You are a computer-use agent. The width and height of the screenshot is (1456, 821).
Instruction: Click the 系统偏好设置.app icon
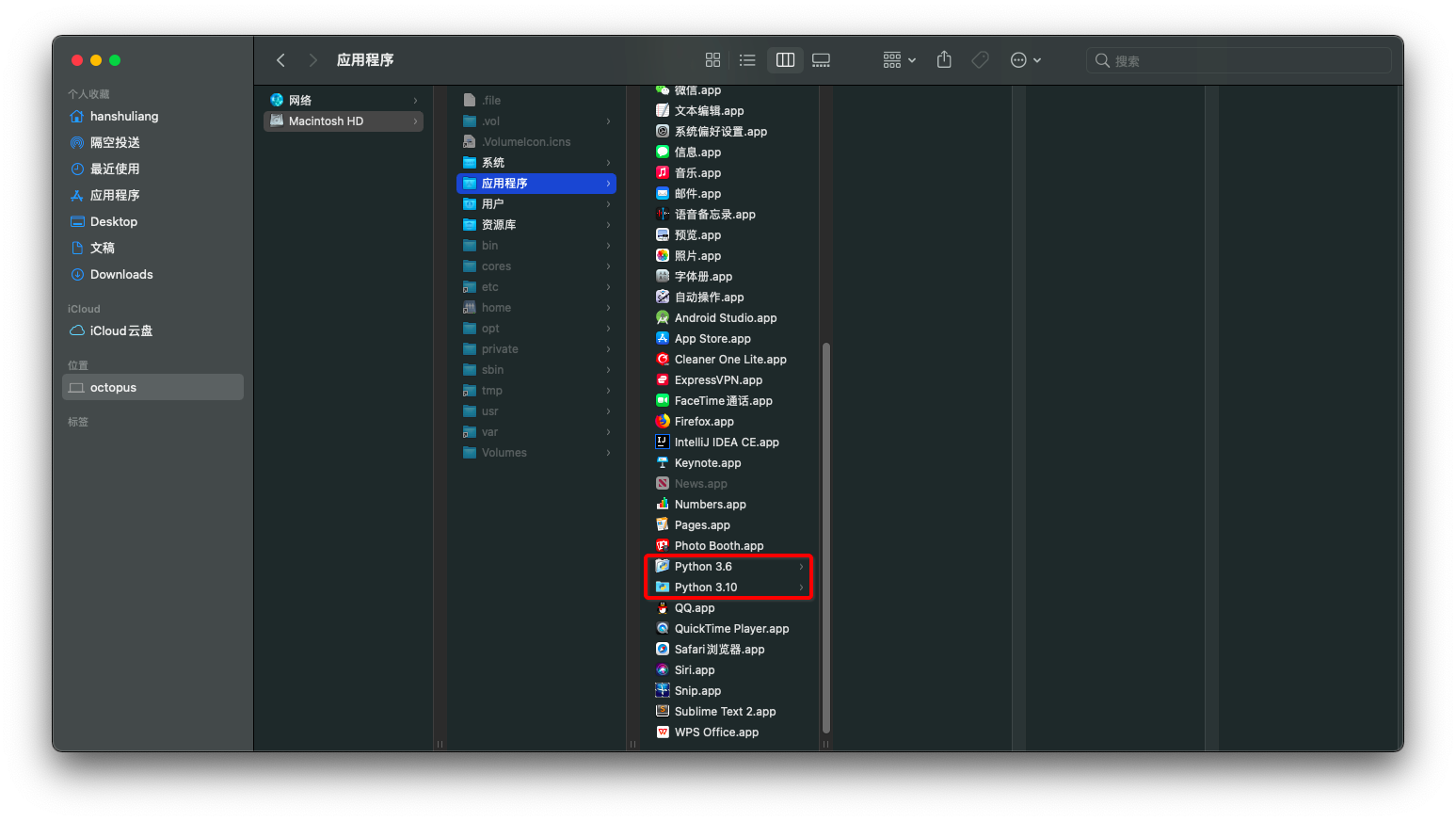coord(663,132)
